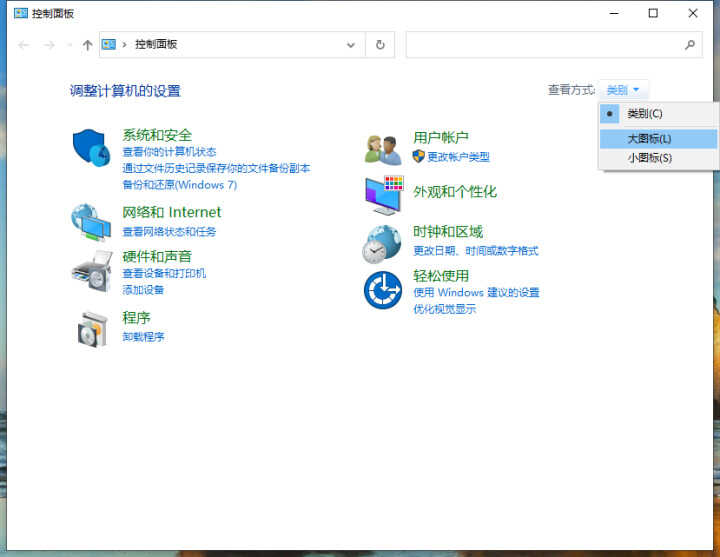The width and height of the screenshot is (720, 557).
Task: Go up one level with up arrow
Action: coord(88,45)
